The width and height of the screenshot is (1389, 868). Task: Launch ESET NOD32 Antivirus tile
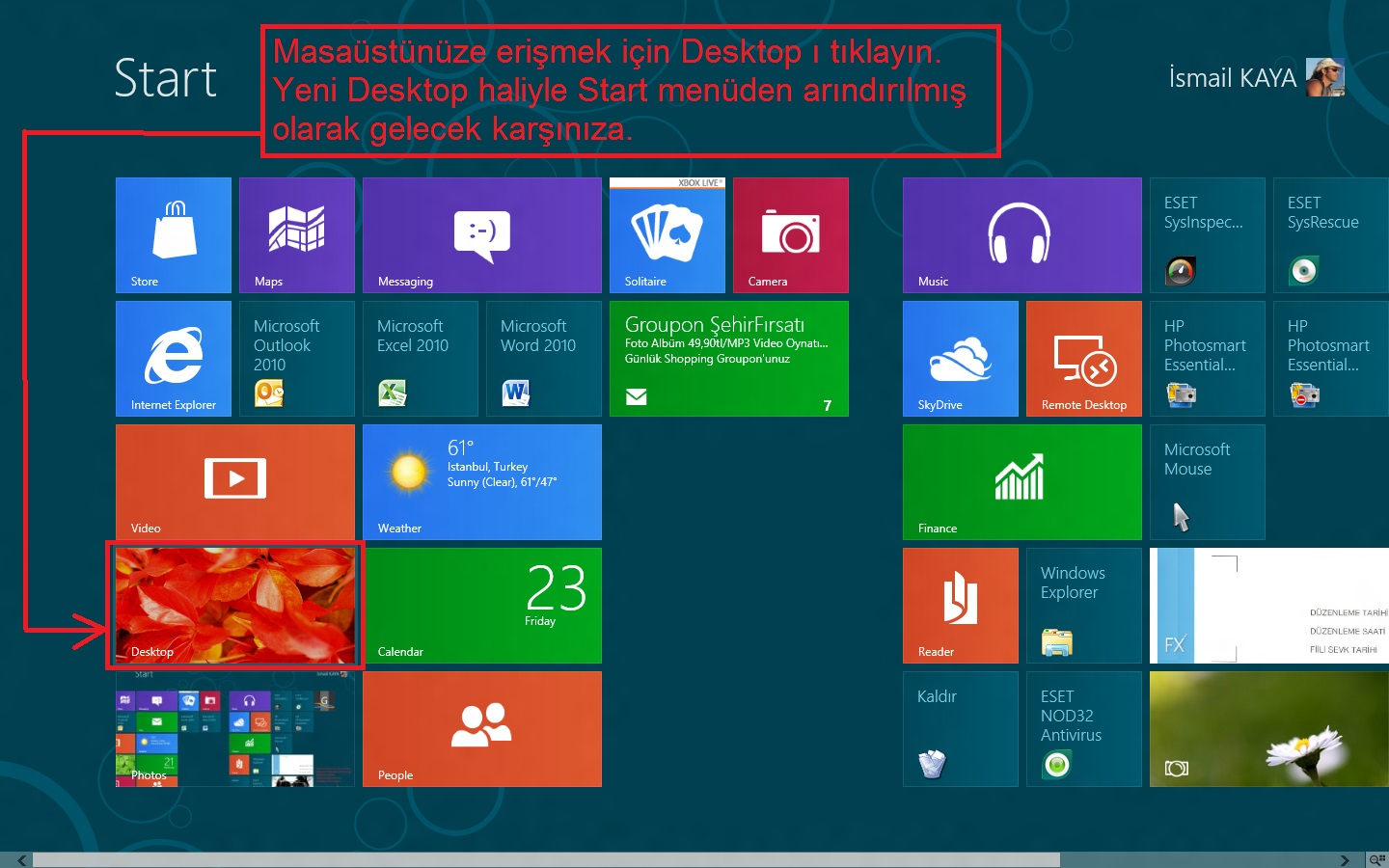(x=1084, y=729)
